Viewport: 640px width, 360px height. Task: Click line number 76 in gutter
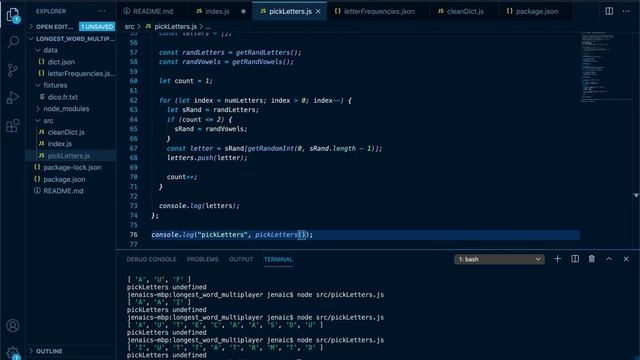pos(133,235)
